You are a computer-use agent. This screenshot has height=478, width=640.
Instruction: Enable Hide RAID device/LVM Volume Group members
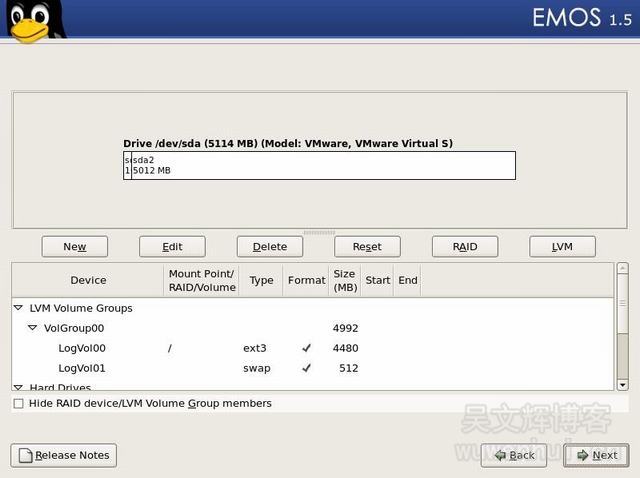[x=19, y=403]
